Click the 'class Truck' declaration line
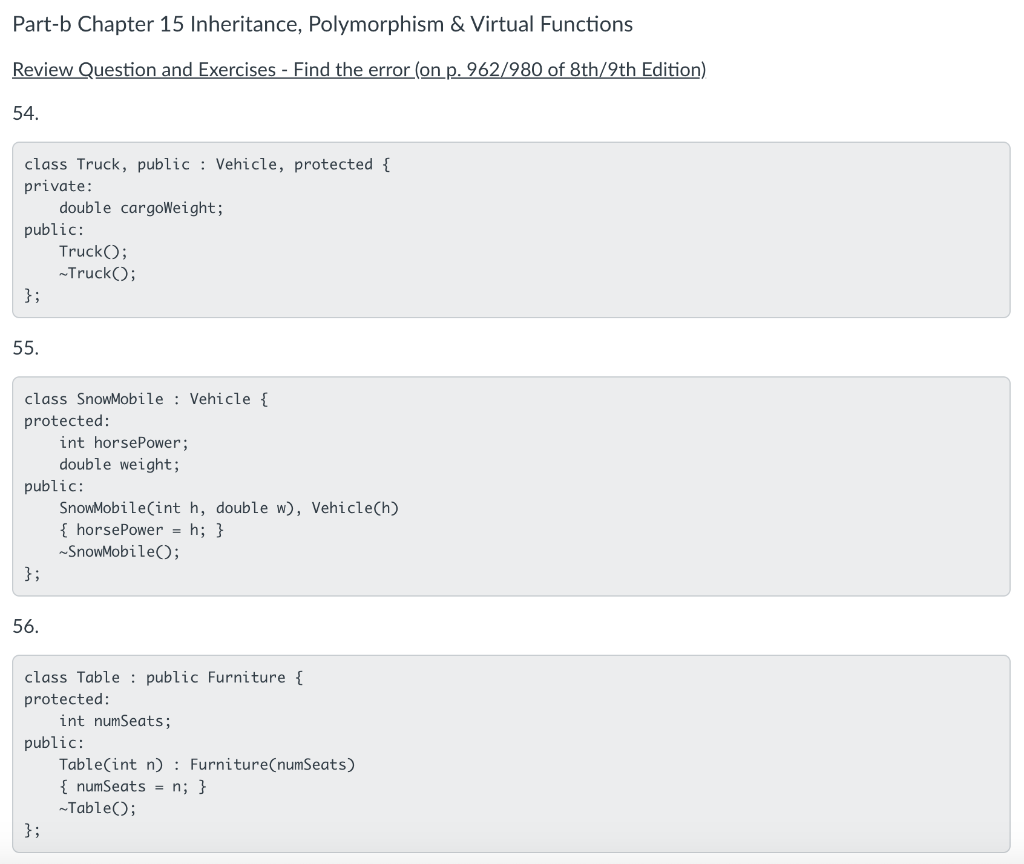Screen dimensions: 1024x864 tap(206, 164)
